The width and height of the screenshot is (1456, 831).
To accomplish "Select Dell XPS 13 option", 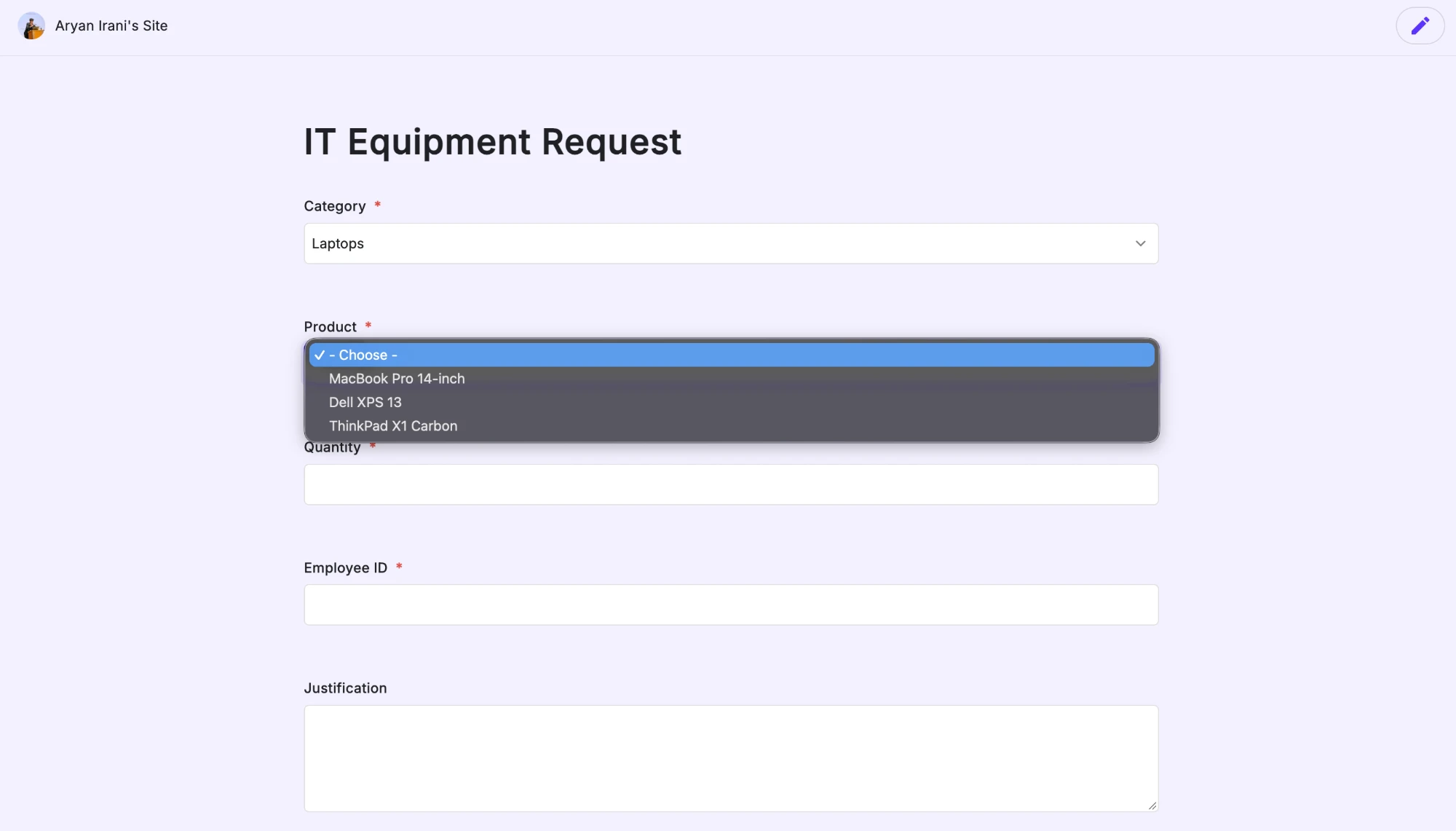I will [x=732, y=403].
